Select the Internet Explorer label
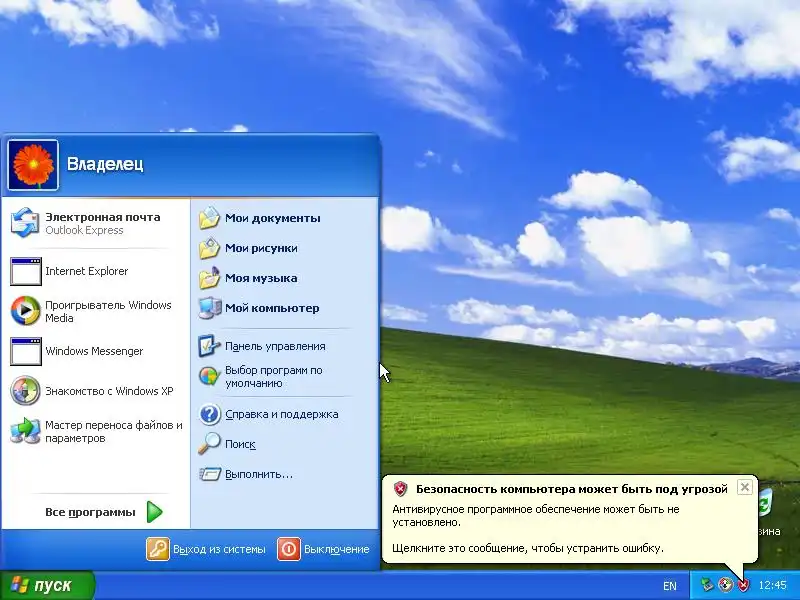 87,271
